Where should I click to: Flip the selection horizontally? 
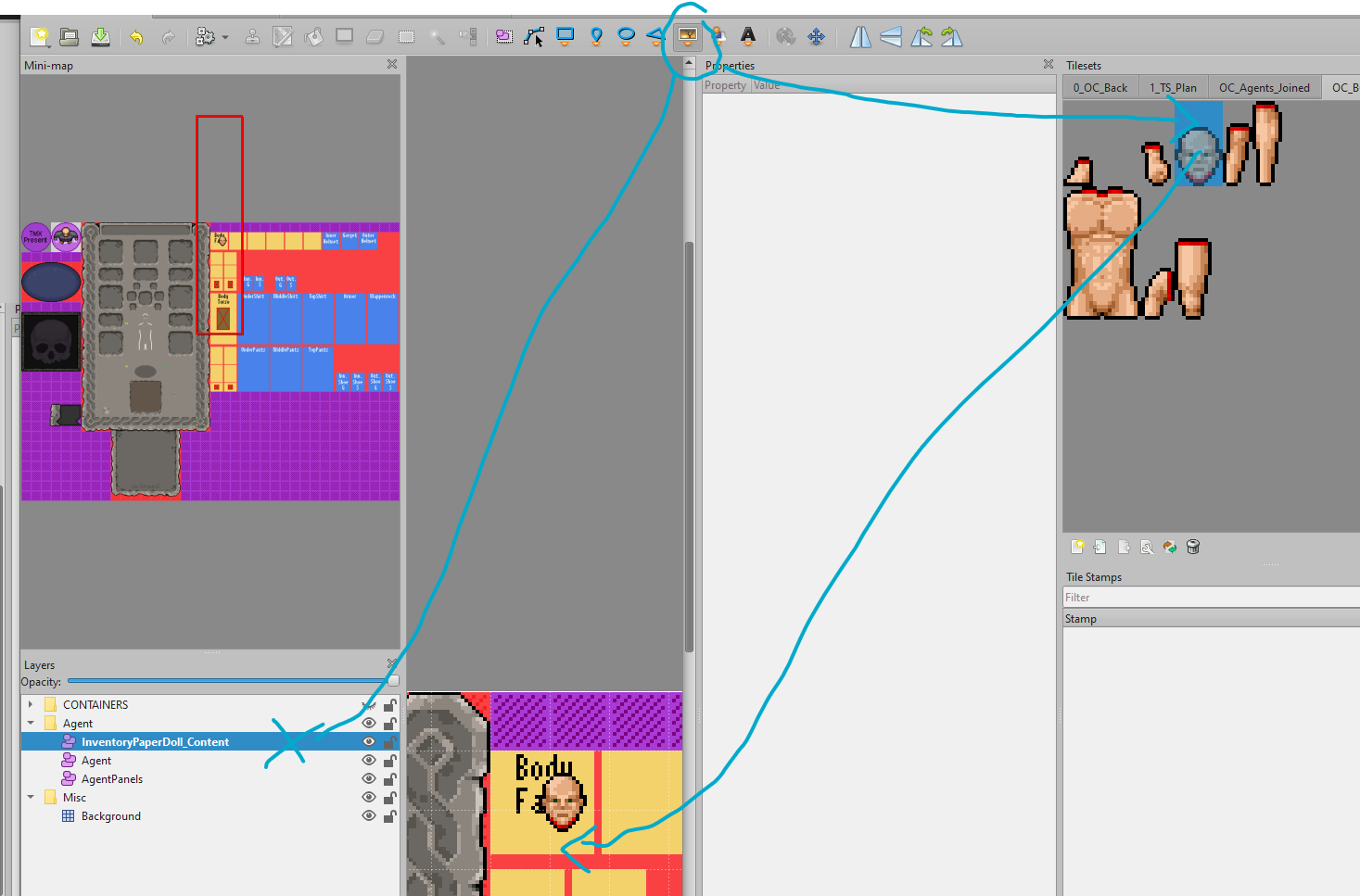[860, 37]
